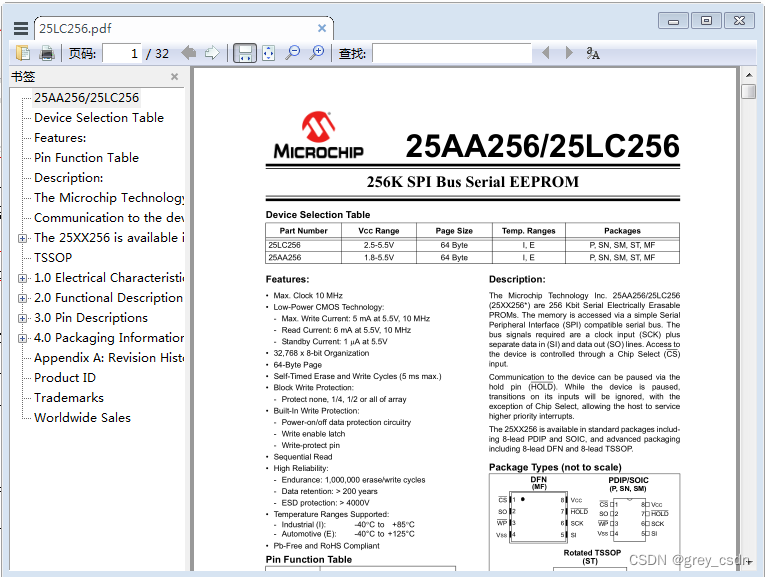Expand 4.0 Packaging Information bookmark
The width and height of the screenshot is (765, 577).
22,338
